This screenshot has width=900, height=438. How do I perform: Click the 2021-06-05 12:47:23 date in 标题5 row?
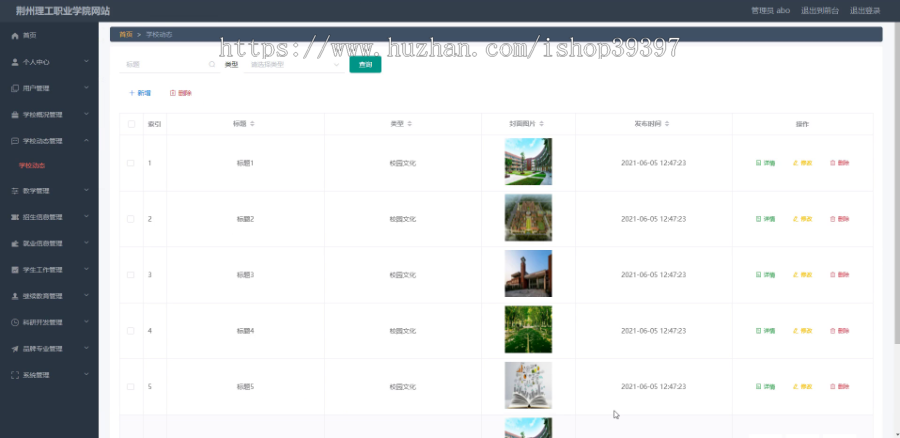653,386
